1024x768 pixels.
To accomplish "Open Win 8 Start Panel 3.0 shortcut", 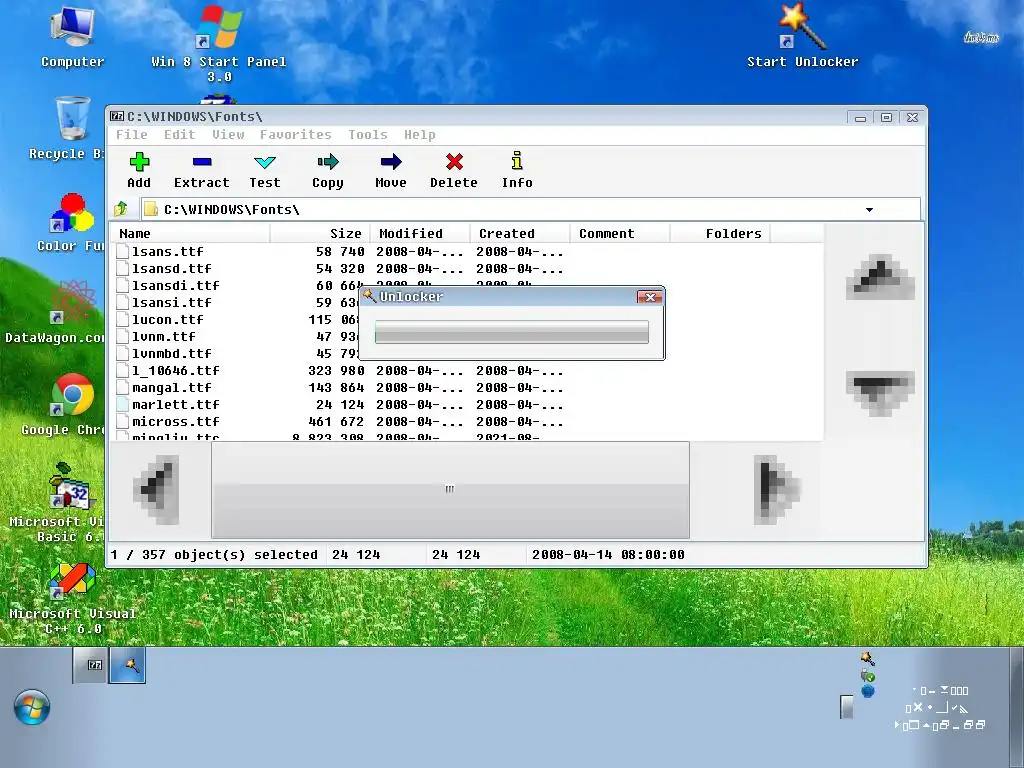I will [219, 43].
